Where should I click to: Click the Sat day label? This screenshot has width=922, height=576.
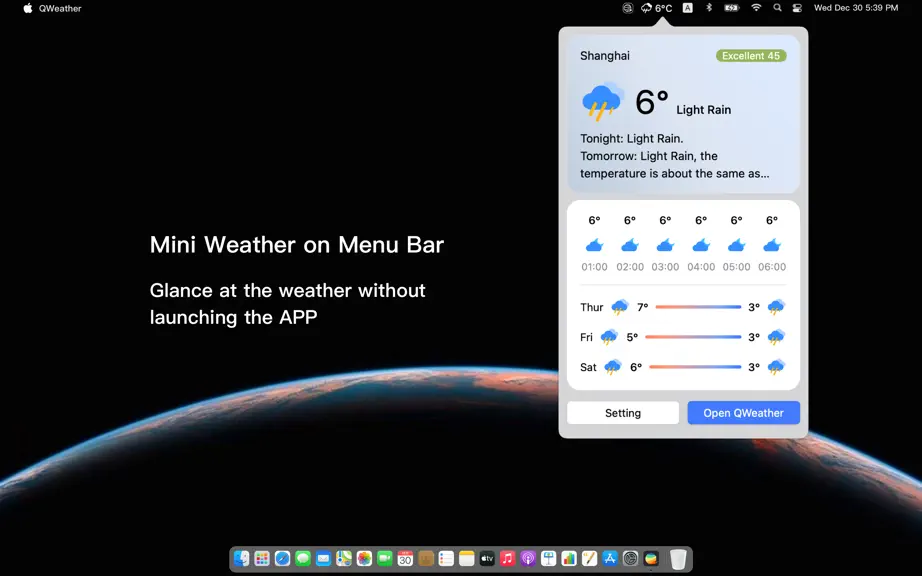coord(588,367)
